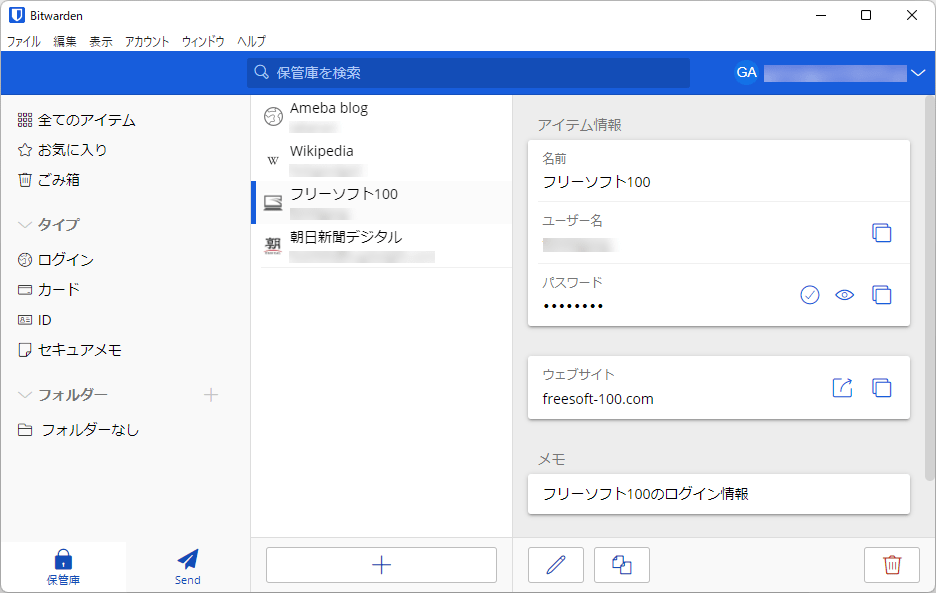Open the ごみ箱 trash
This screenshot has width=936, height=593.
pyautogui.click(x=49, y=180)
